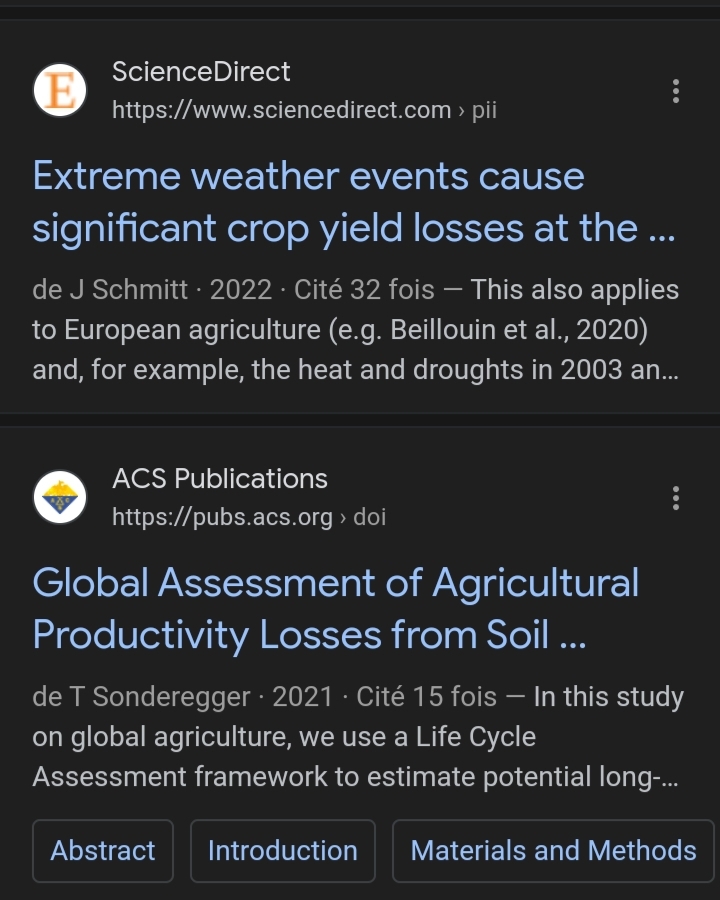
Task: Open three-dot menu for ScienceDirect result
Action: (x=676, y=91)
